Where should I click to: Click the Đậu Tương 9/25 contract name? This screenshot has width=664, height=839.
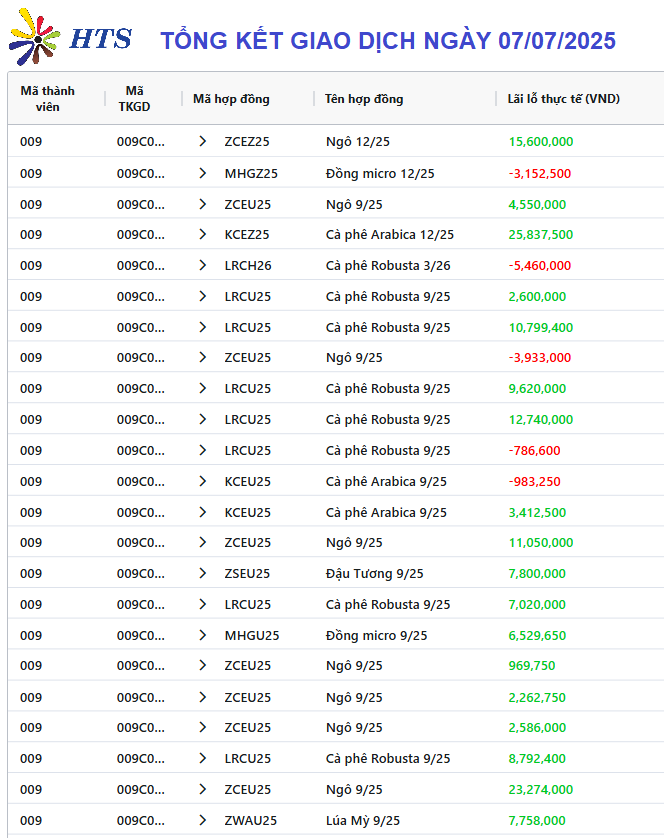tap(375, 574)
